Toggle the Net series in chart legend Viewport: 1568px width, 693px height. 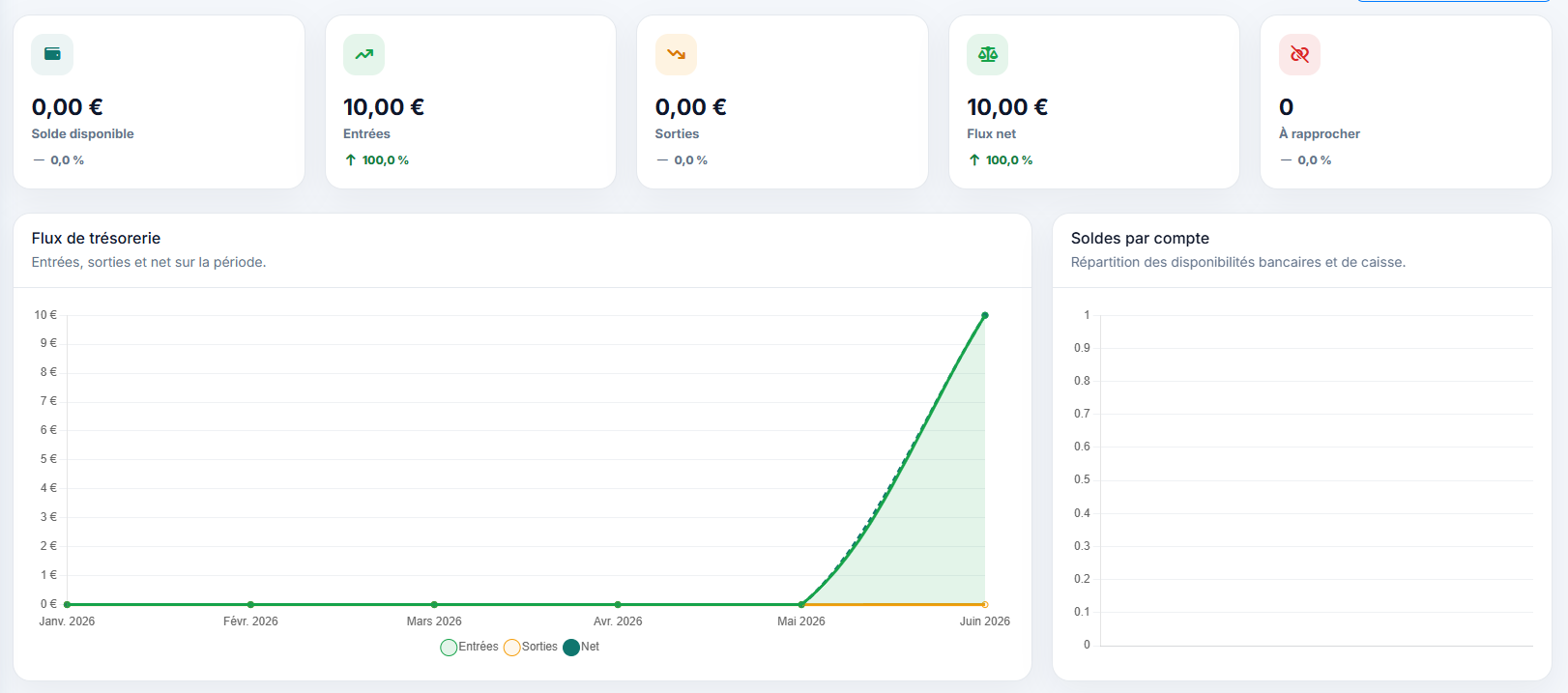point(581,647)
